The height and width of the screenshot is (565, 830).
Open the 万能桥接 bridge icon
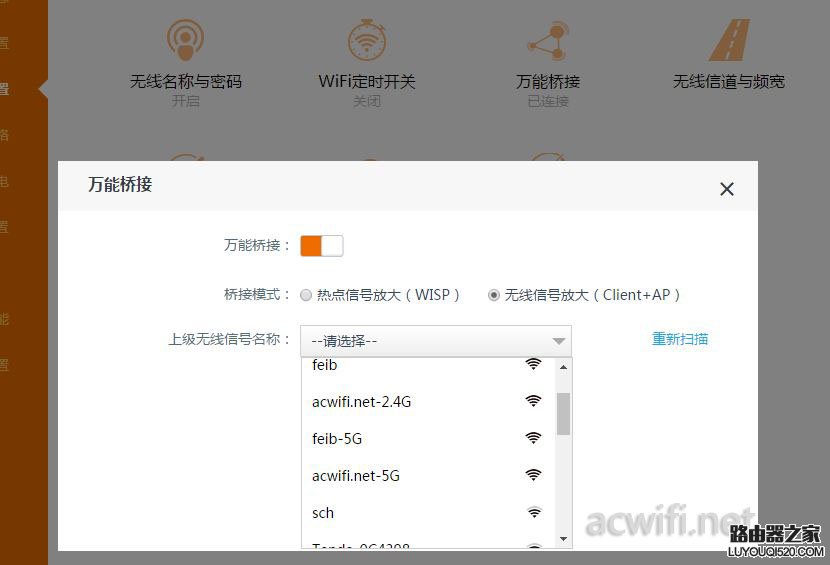[x=547, y=41]
